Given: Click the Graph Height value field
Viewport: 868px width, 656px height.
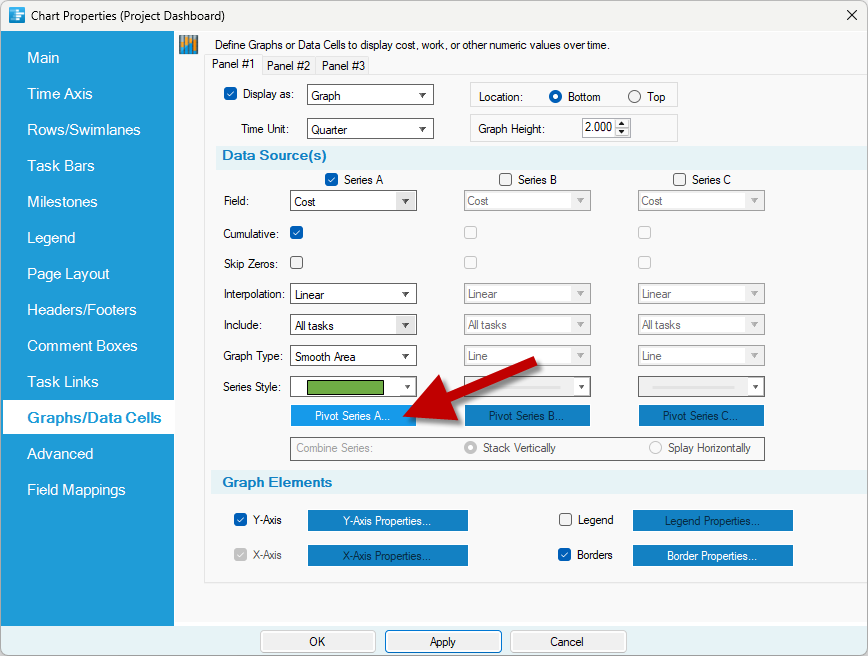Looking at the screenshot, I should click(599, 127).
